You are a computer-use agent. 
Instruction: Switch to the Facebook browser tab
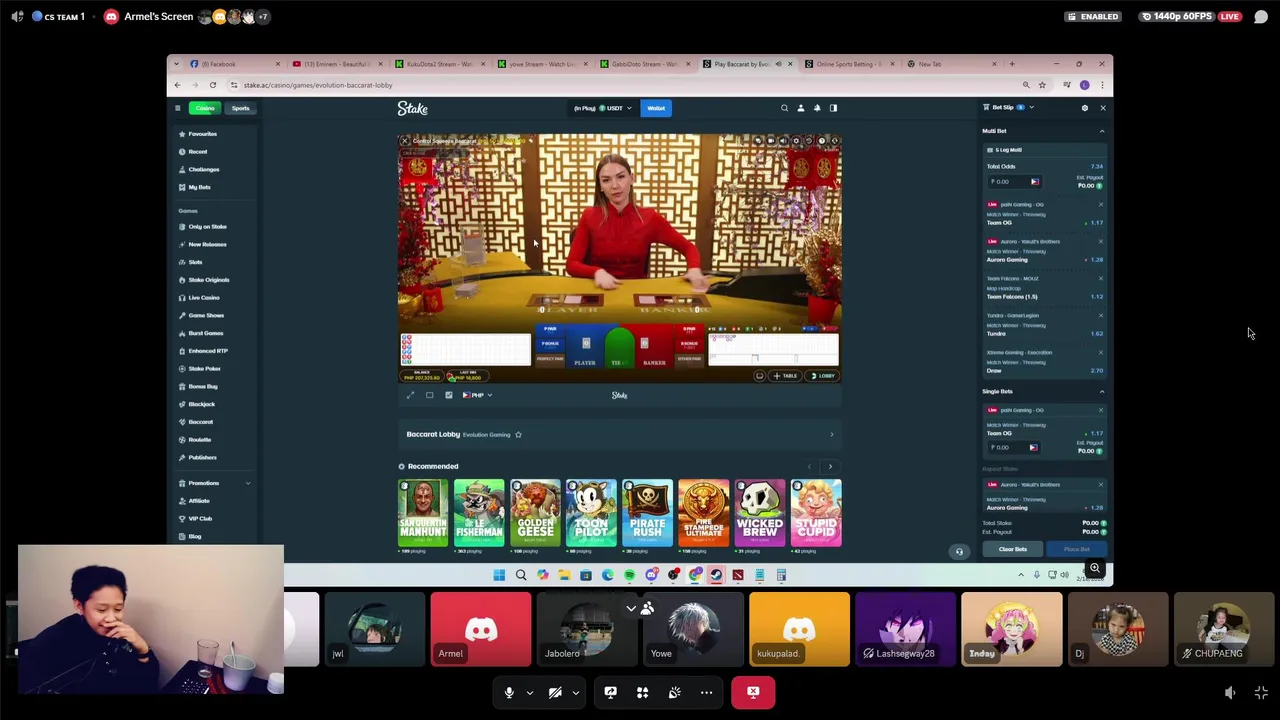235,64
